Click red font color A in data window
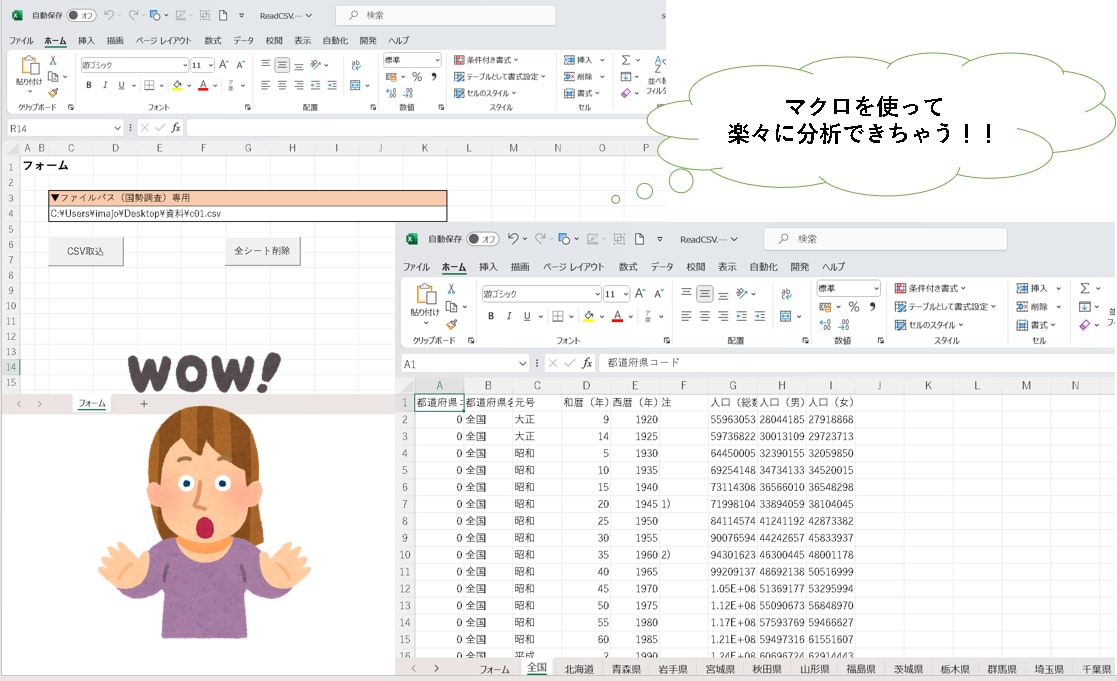Image resolution: width=1117 pixels, height=681 pixels. pyautogui.click(x=618, y=316)
